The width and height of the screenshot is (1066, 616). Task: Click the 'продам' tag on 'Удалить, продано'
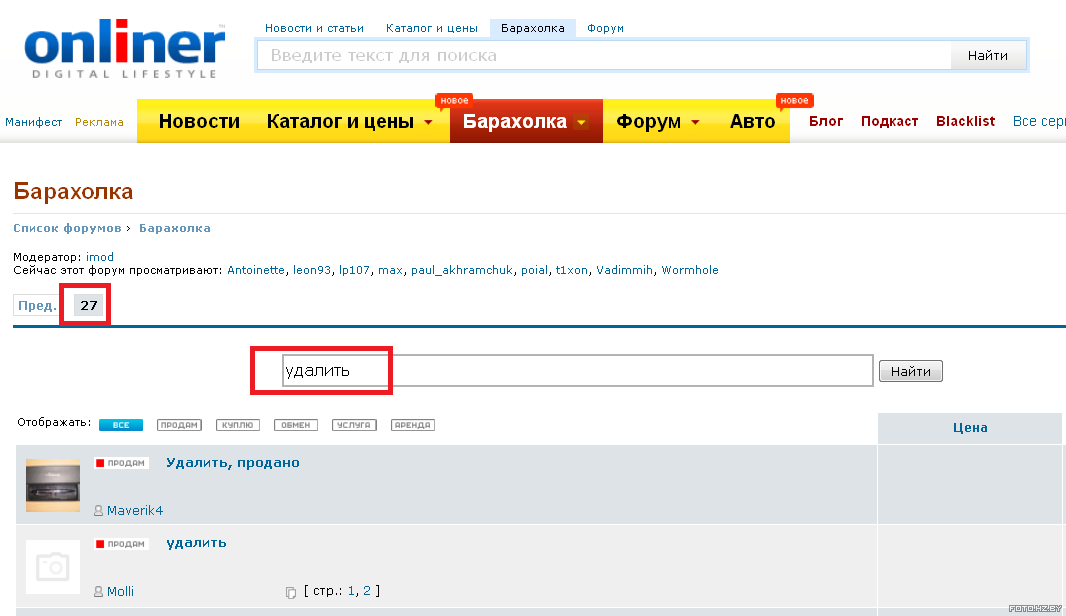pyautogui.click(x=121, y=463)
